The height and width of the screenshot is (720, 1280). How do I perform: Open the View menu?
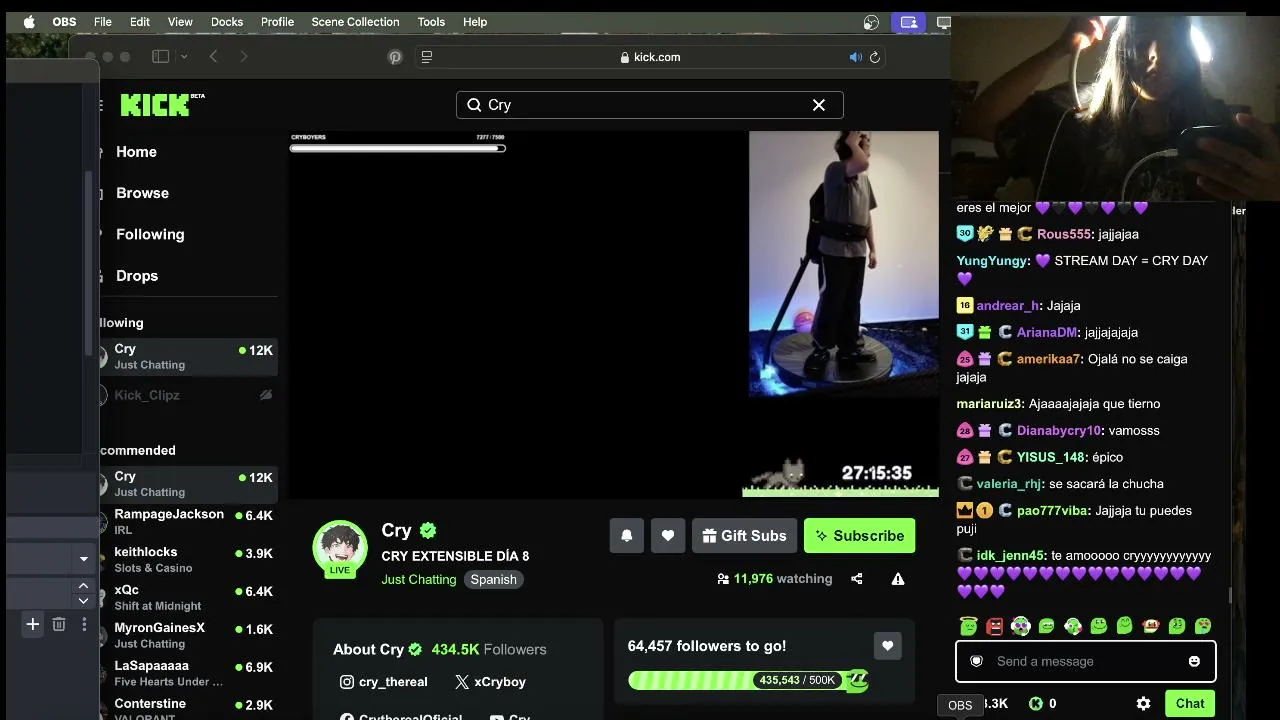click(180, 22)
